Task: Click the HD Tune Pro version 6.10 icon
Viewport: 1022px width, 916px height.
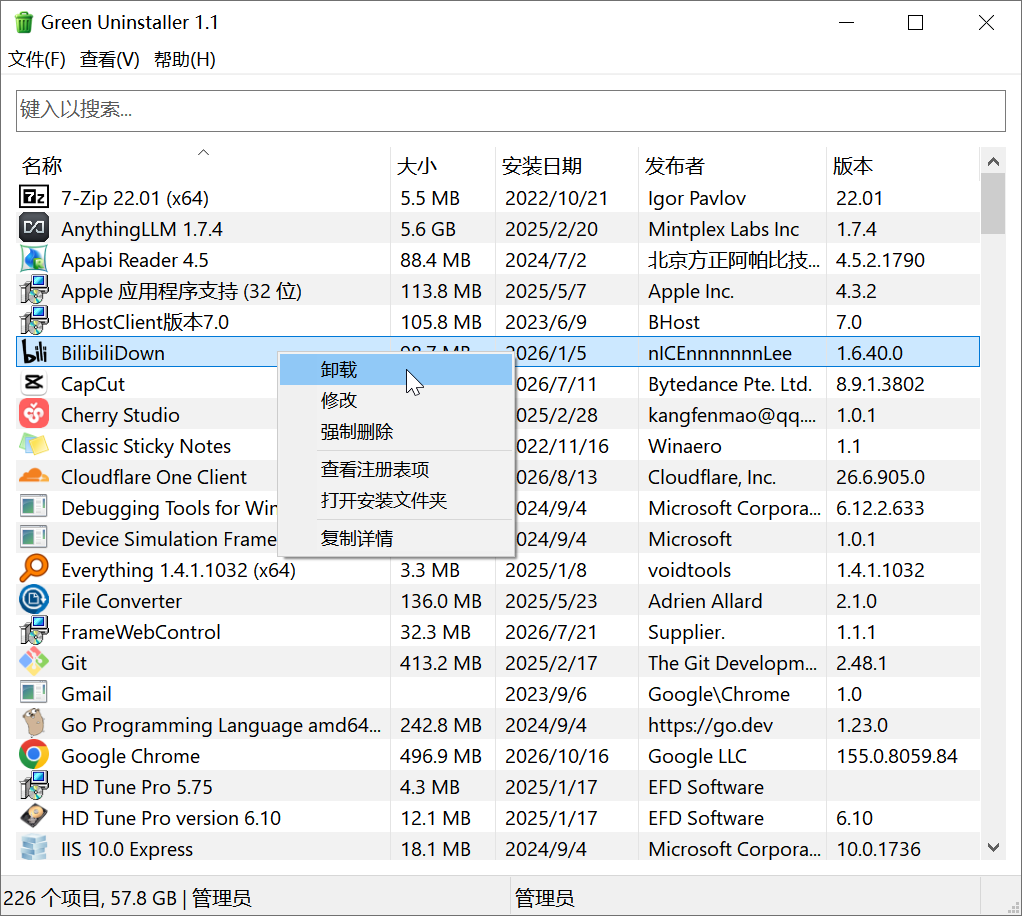Action: coord(34,817)
